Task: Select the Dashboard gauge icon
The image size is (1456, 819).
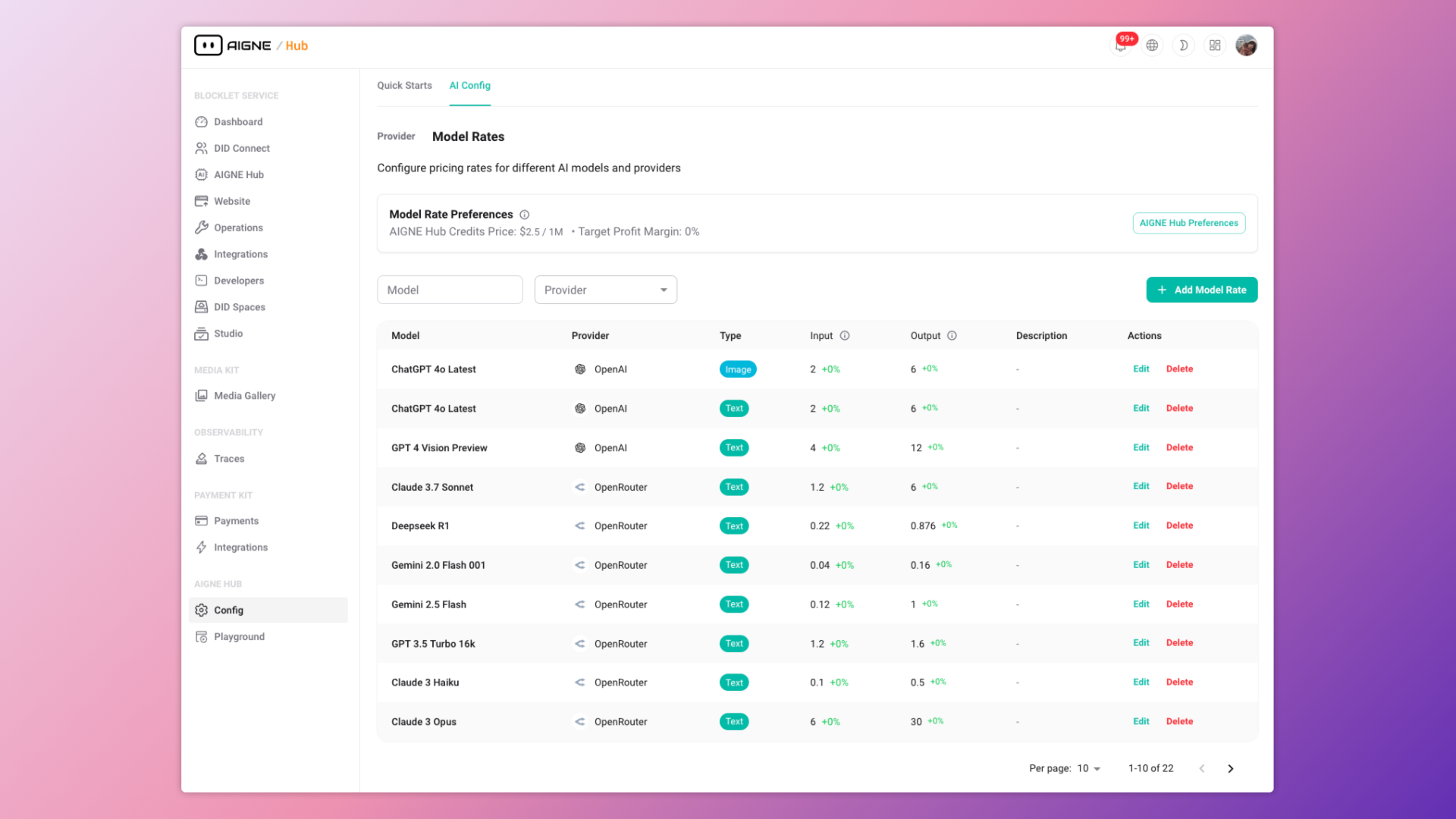Action: click(201, 121)
